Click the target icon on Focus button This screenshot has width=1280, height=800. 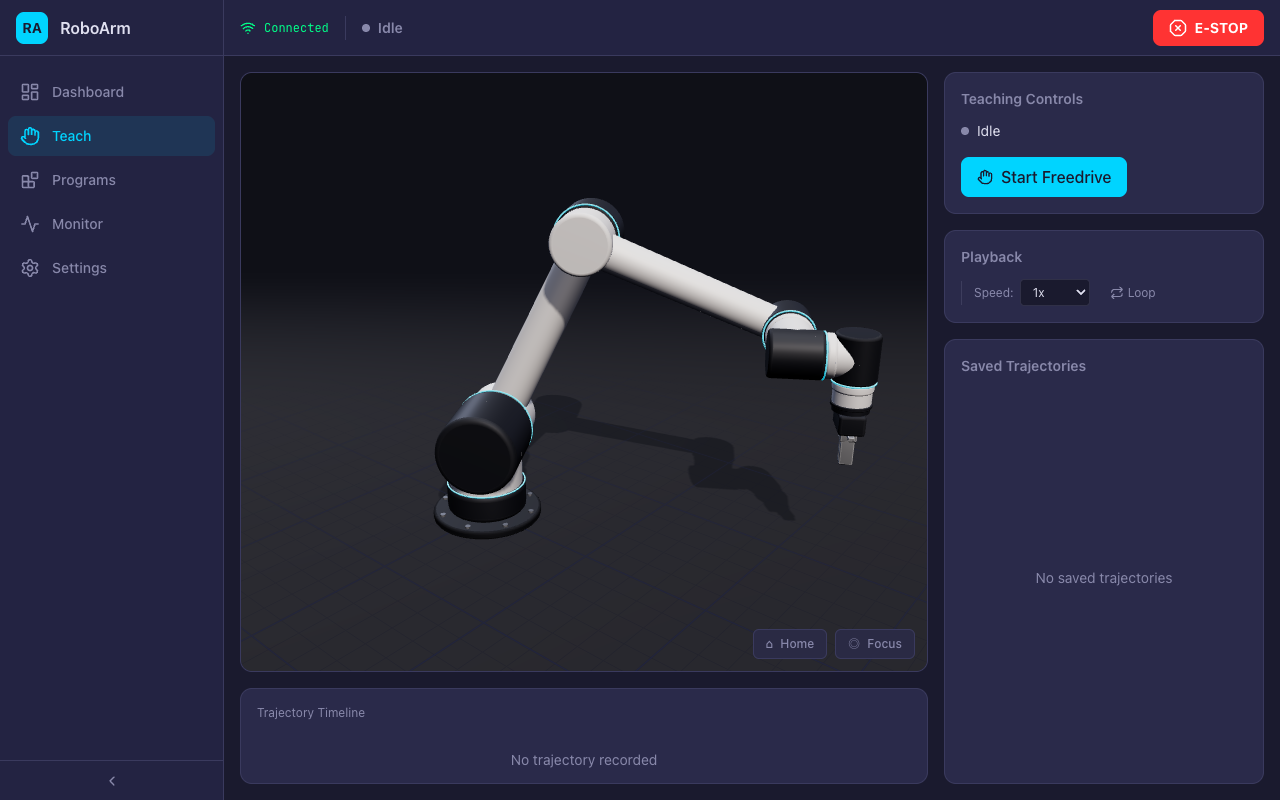[x=854, y=644]
